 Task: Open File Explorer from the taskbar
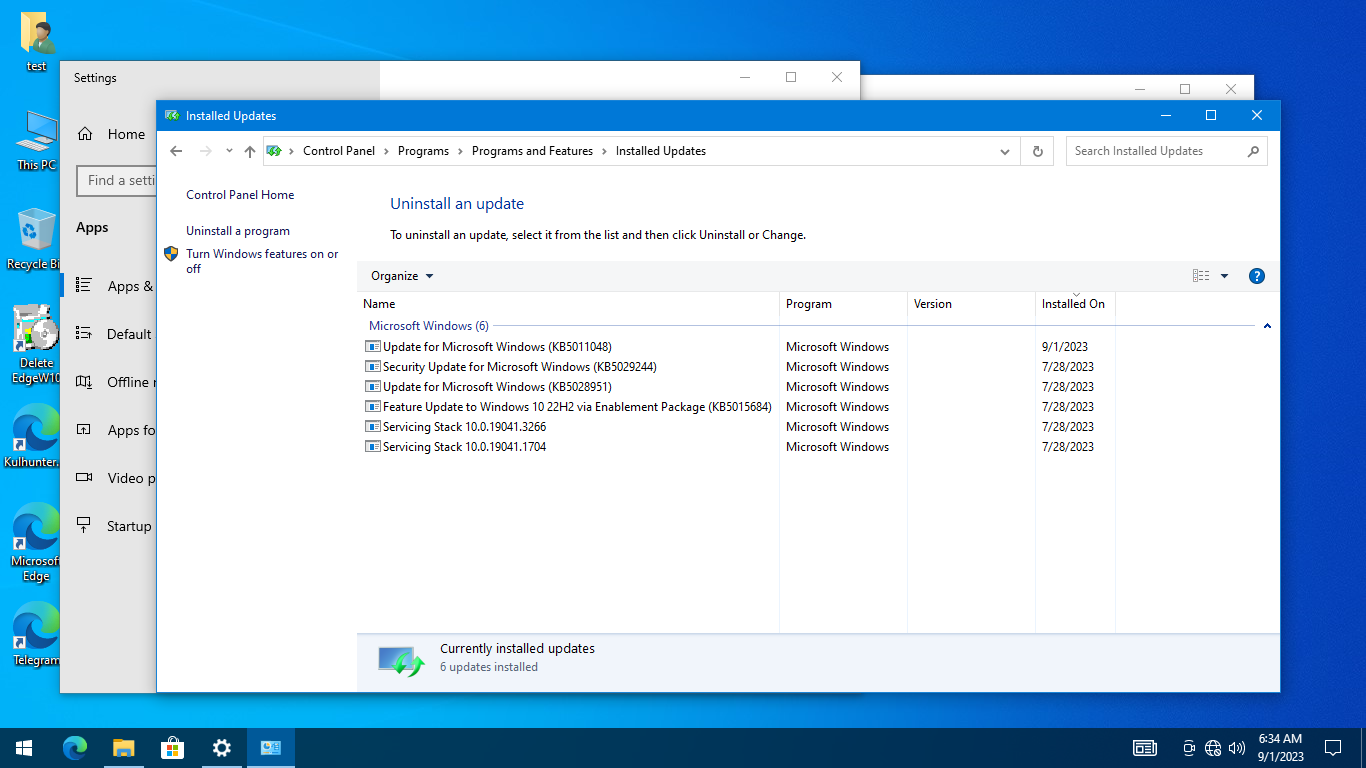tap(123, 748)
